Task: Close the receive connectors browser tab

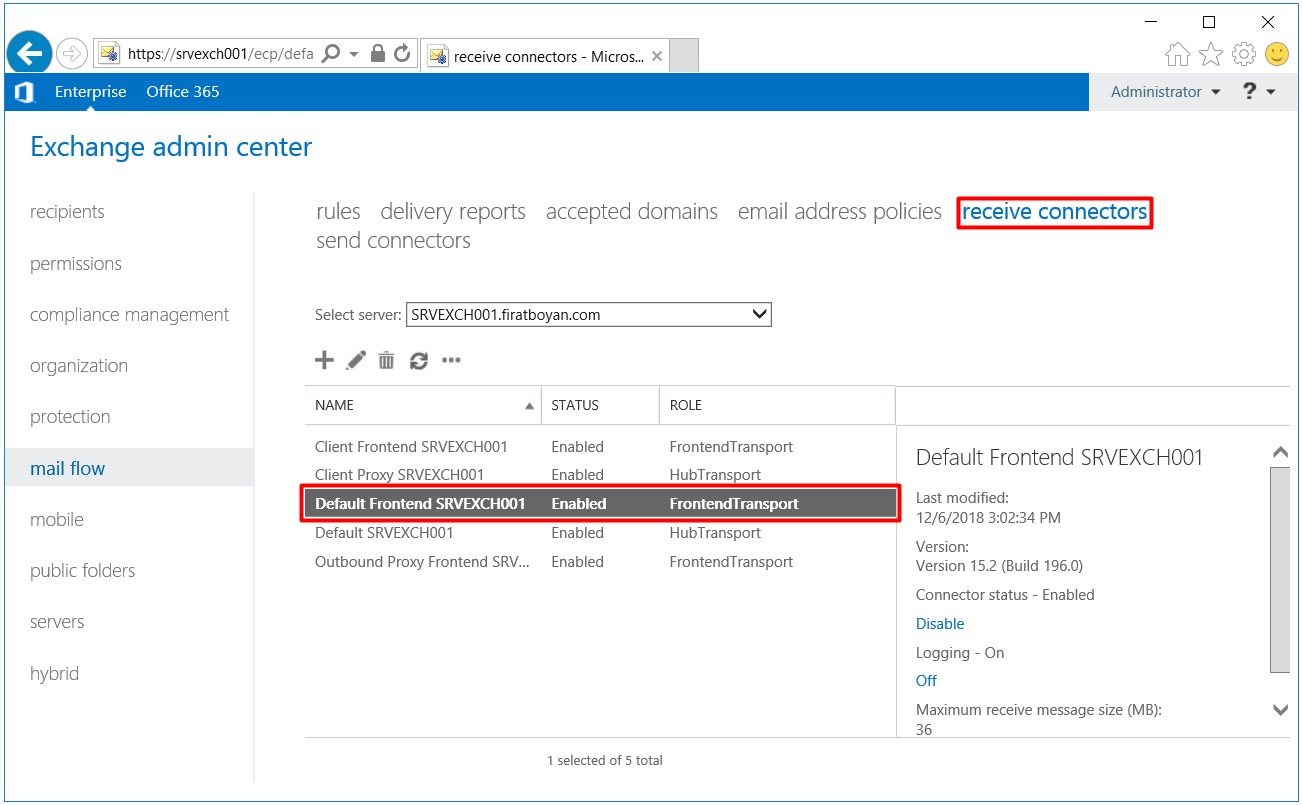Action: 657,57
